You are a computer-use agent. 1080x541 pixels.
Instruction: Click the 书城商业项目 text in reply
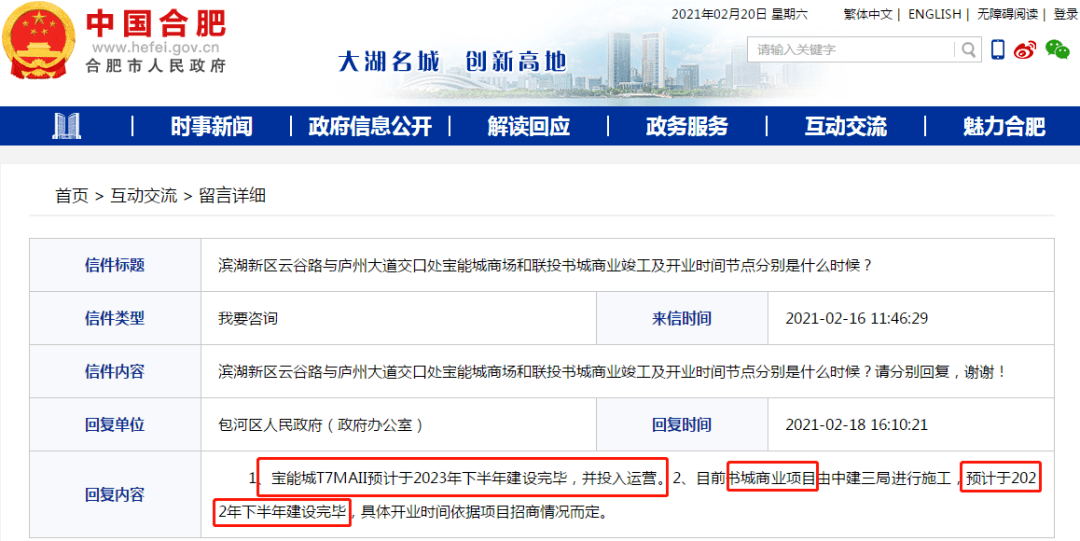coord(773,478)
